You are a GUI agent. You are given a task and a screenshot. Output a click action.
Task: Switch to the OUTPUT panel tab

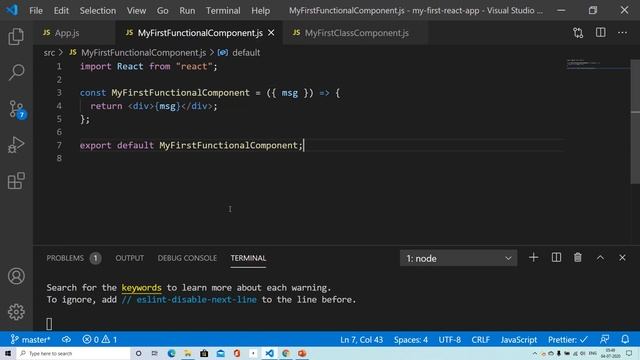(129, 258)
